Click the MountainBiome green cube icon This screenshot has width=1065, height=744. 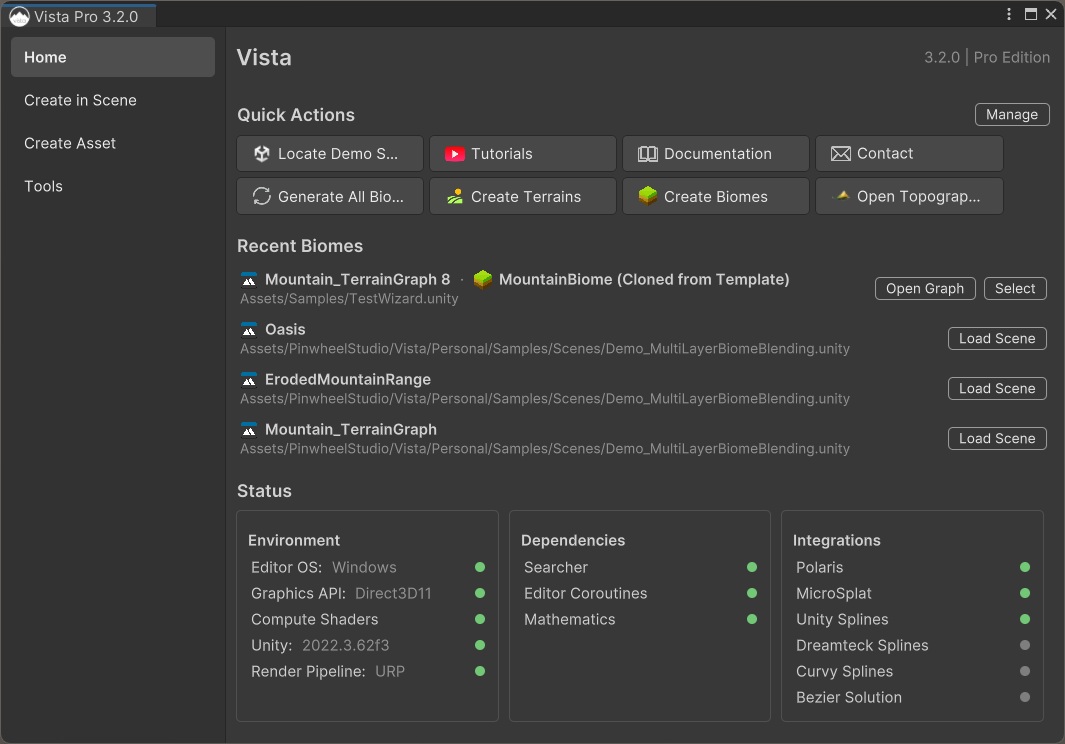[x=482, y=279]
